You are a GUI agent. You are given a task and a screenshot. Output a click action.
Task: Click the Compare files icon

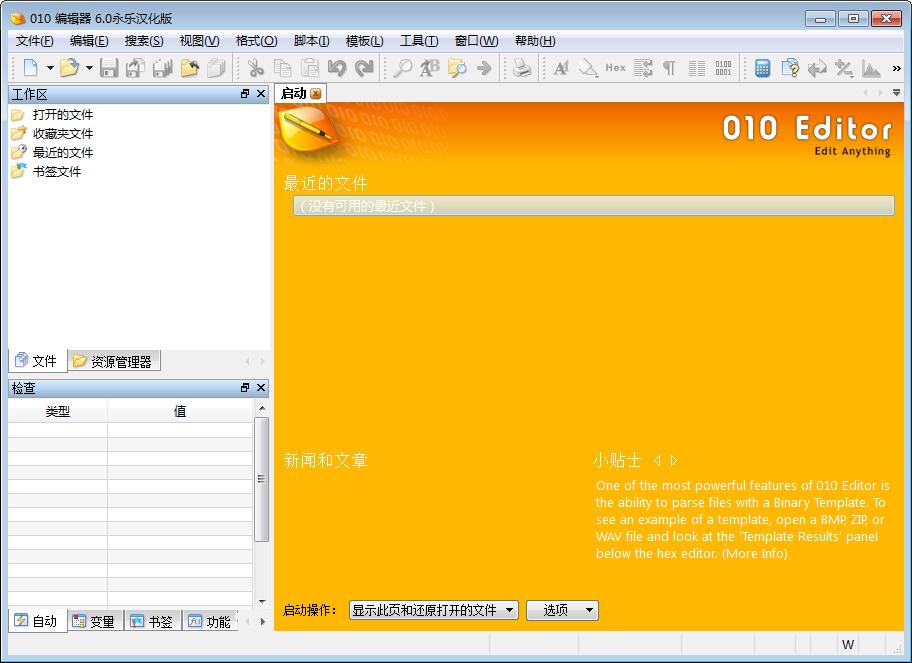790,68
